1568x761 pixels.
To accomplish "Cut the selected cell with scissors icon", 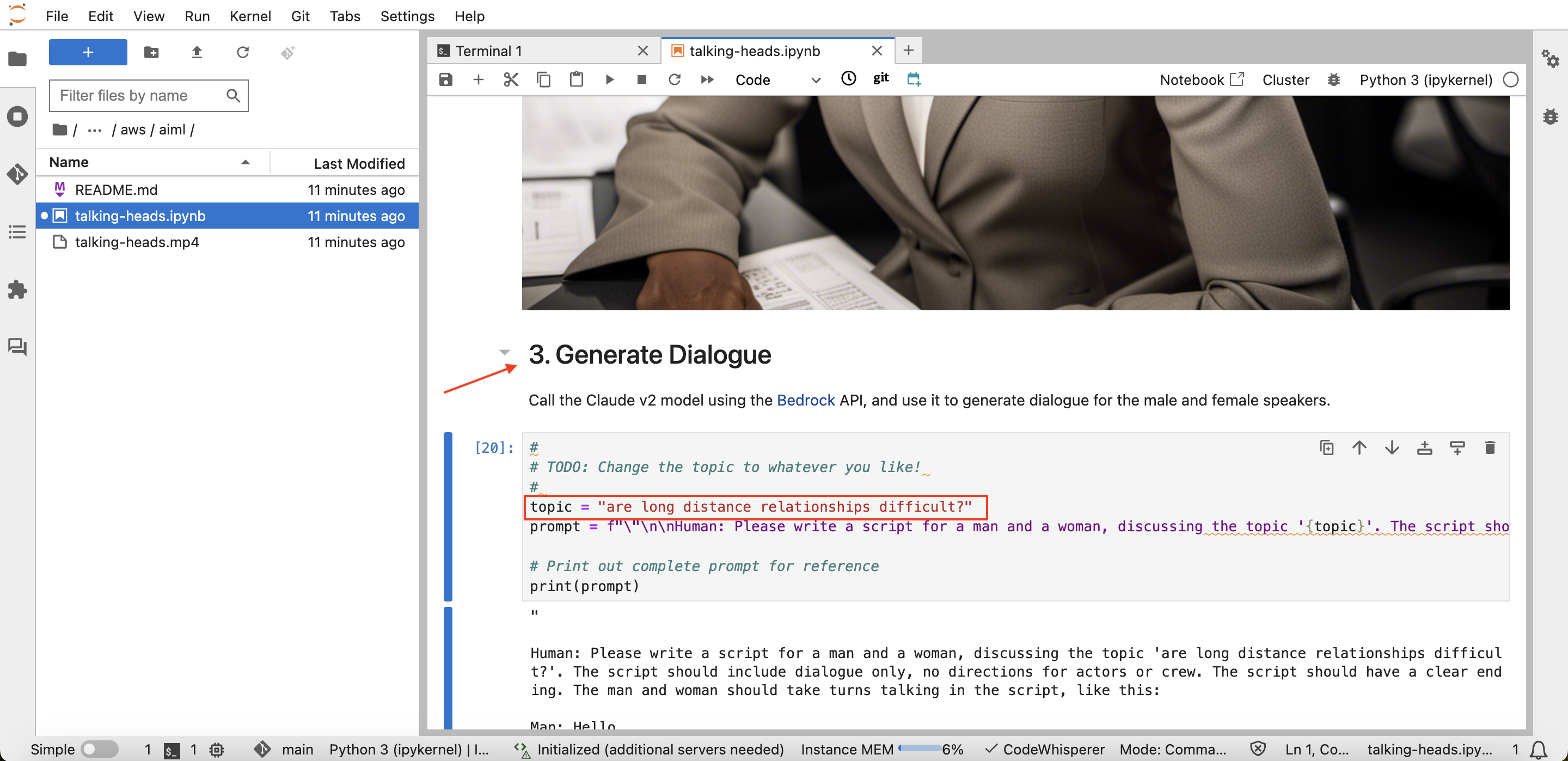I will (511, 80).
